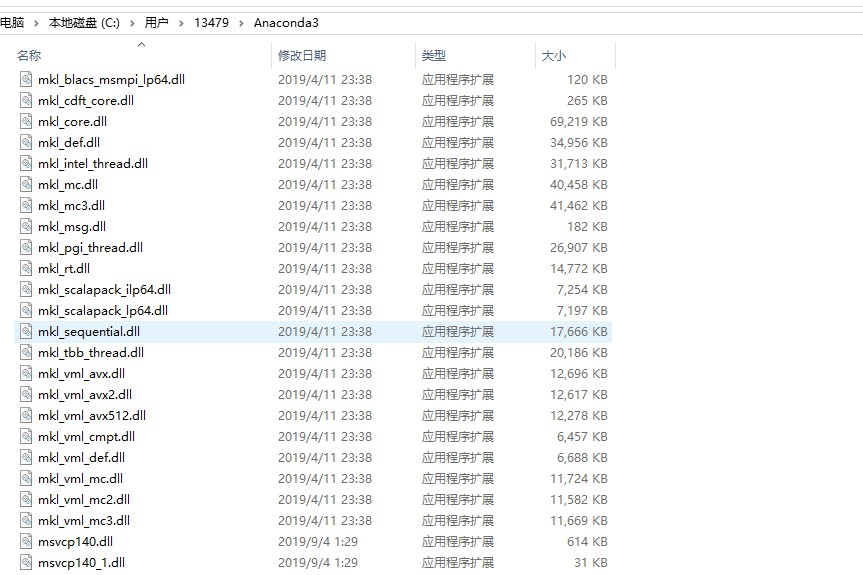
Task: Select file name mkl_intel_thread.dll
Action: 92,163
